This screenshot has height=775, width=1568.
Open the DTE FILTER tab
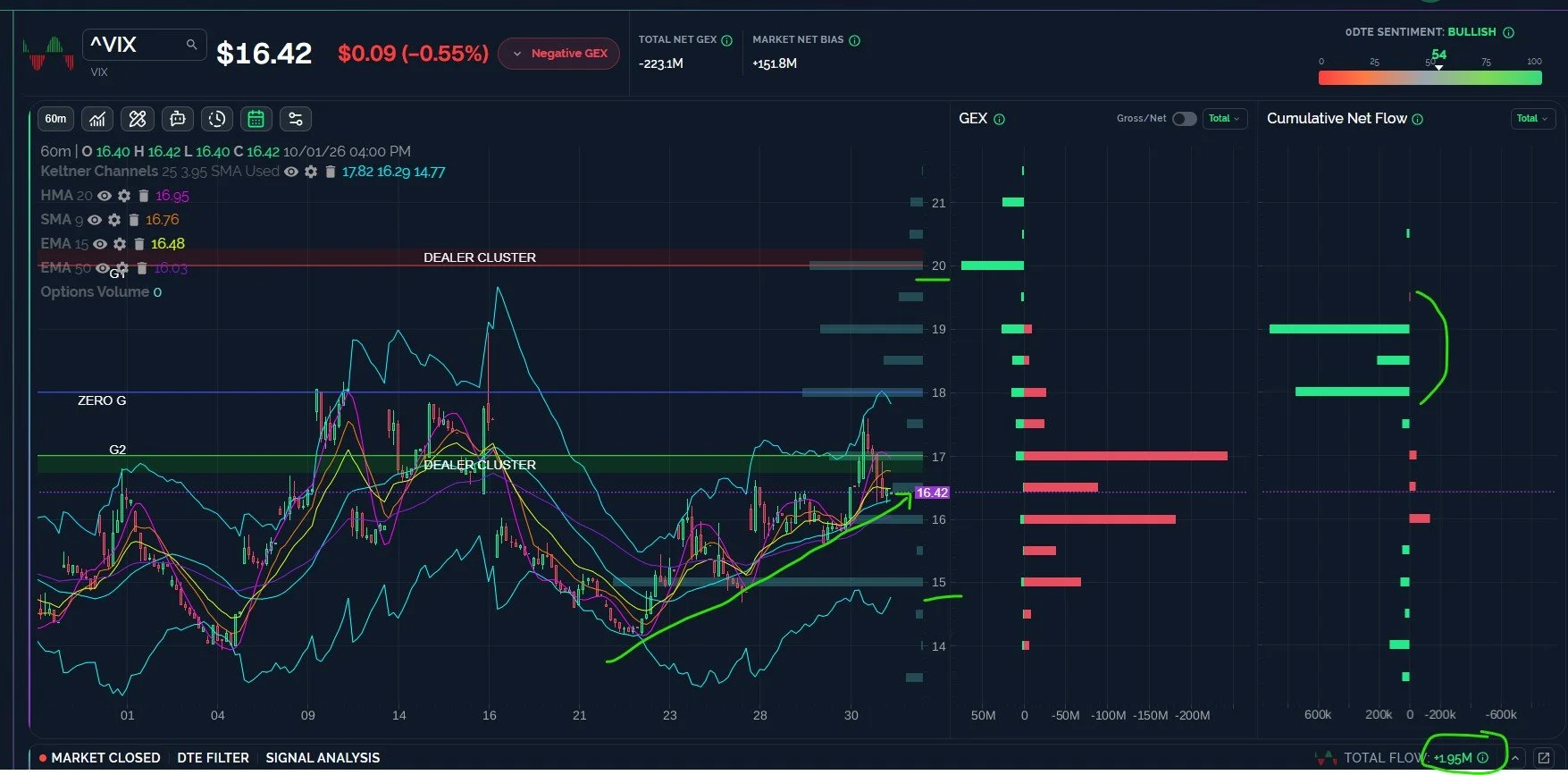pyautogui.click(x=213, y=758)
